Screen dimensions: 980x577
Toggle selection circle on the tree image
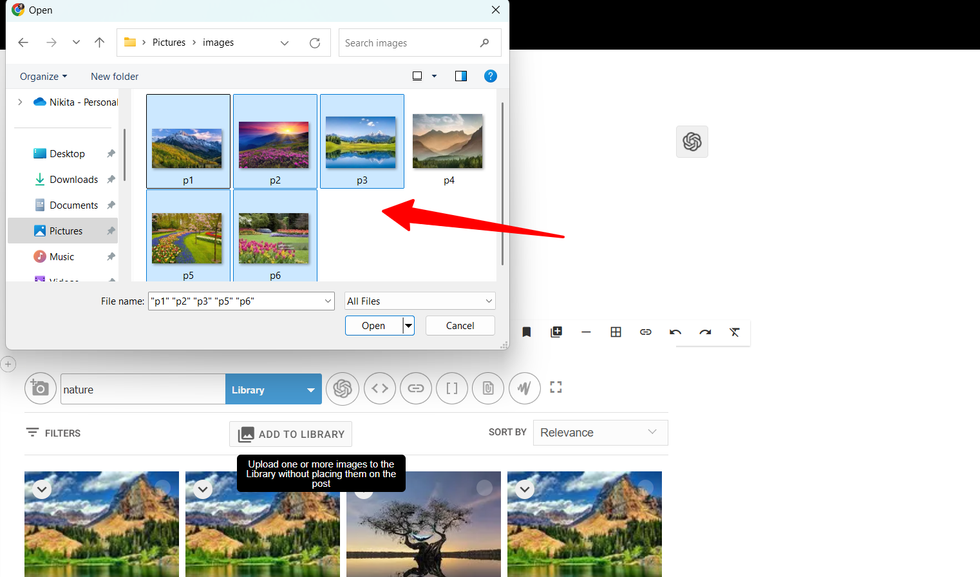tap(484, 487)
